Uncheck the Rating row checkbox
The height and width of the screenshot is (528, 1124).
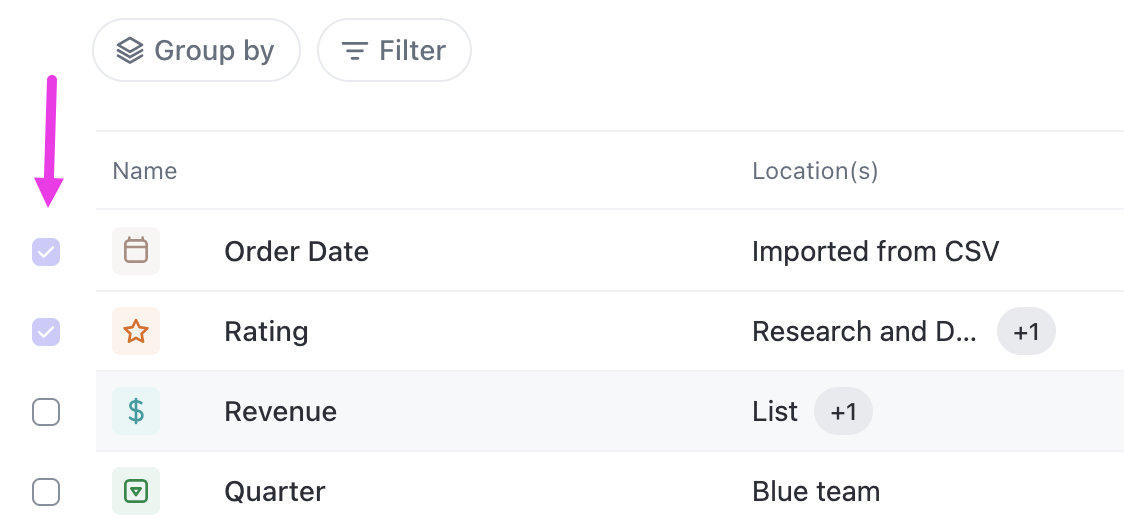(x=46, y=332)
